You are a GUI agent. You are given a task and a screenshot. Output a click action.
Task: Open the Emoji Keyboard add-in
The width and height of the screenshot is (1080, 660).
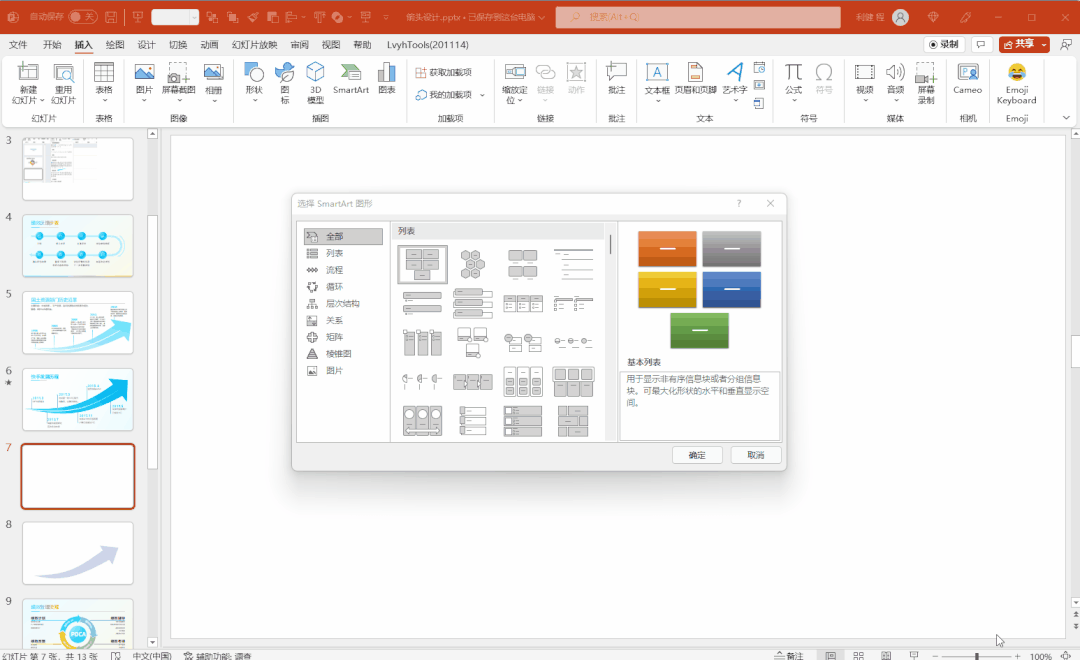1017,83
